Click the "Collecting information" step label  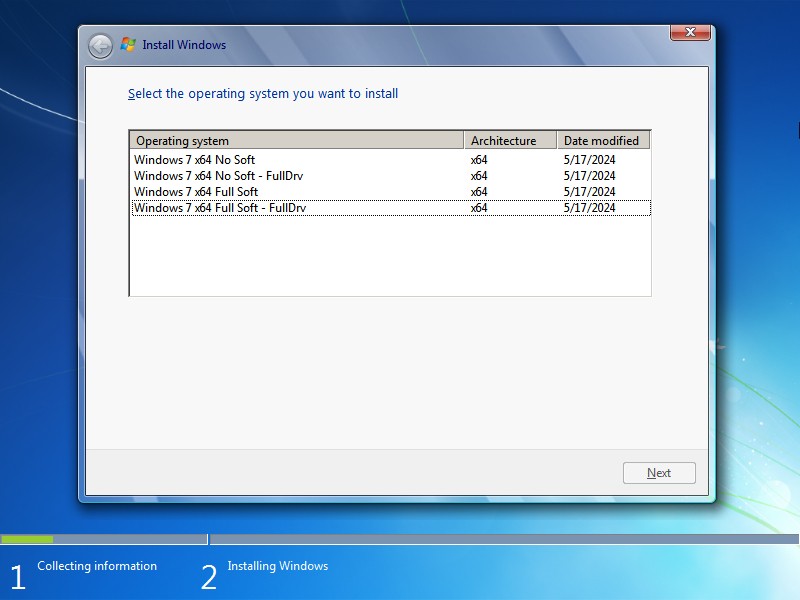click(96, 566)
